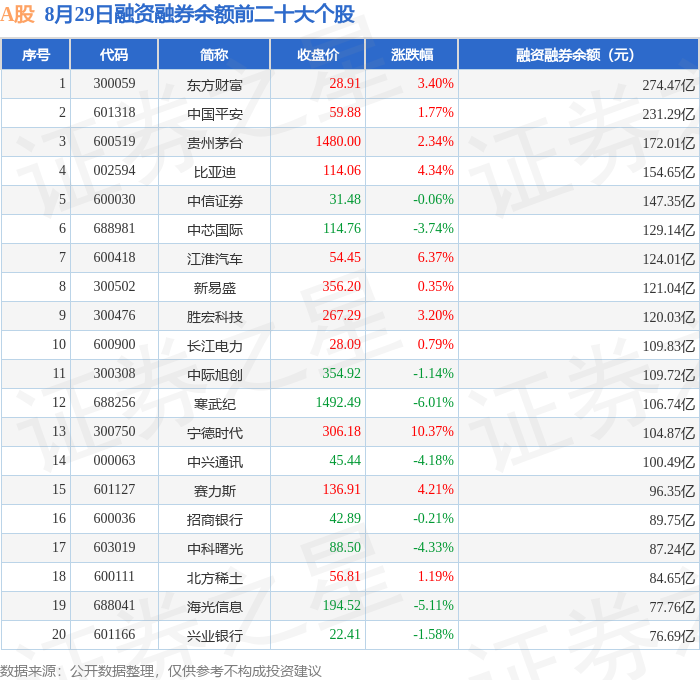
Task: Click closing price 56.81
Action: (345, 576)
